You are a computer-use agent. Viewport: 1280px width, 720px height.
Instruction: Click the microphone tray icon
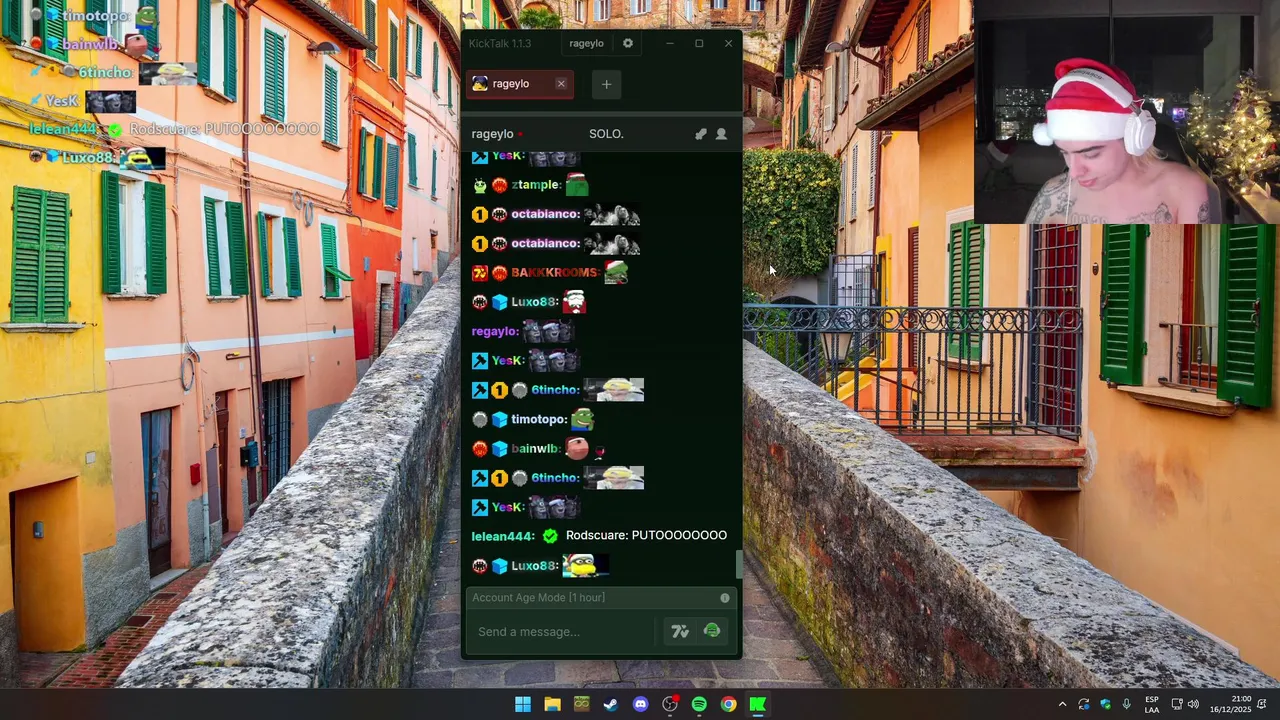(x=1127, y=705)
